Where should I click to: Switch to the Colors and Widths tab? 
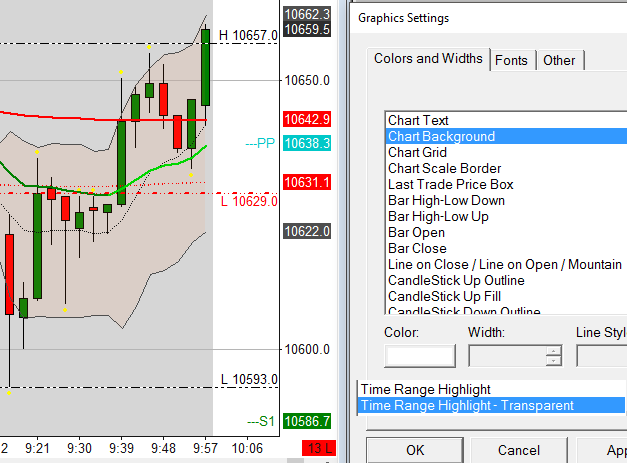[428, 59]
